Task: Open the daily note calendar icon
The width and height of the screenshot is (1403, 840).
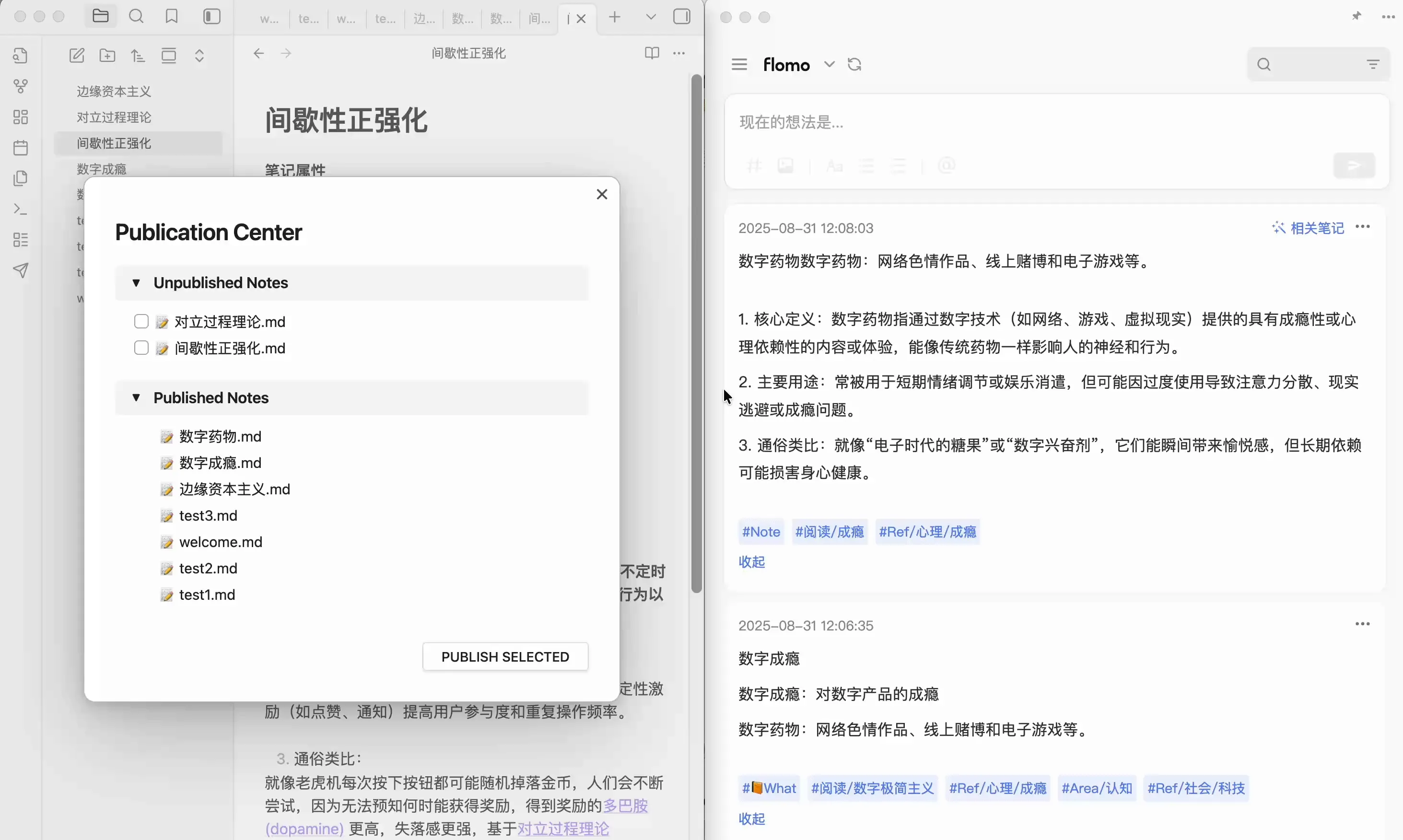Action: [21, 148]
